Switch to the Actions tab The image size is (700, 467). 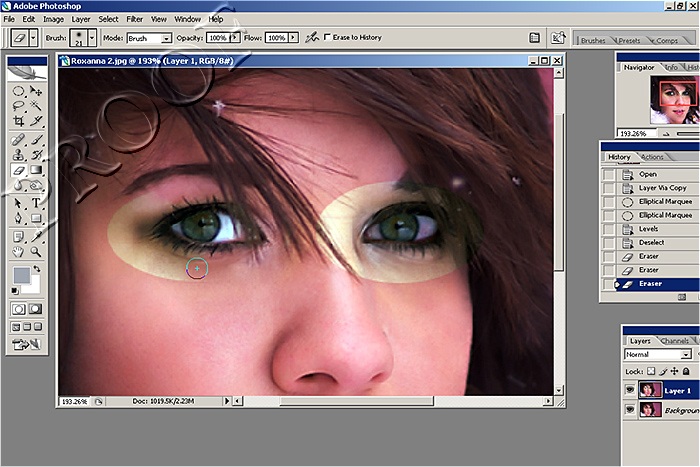click(652, 157)
